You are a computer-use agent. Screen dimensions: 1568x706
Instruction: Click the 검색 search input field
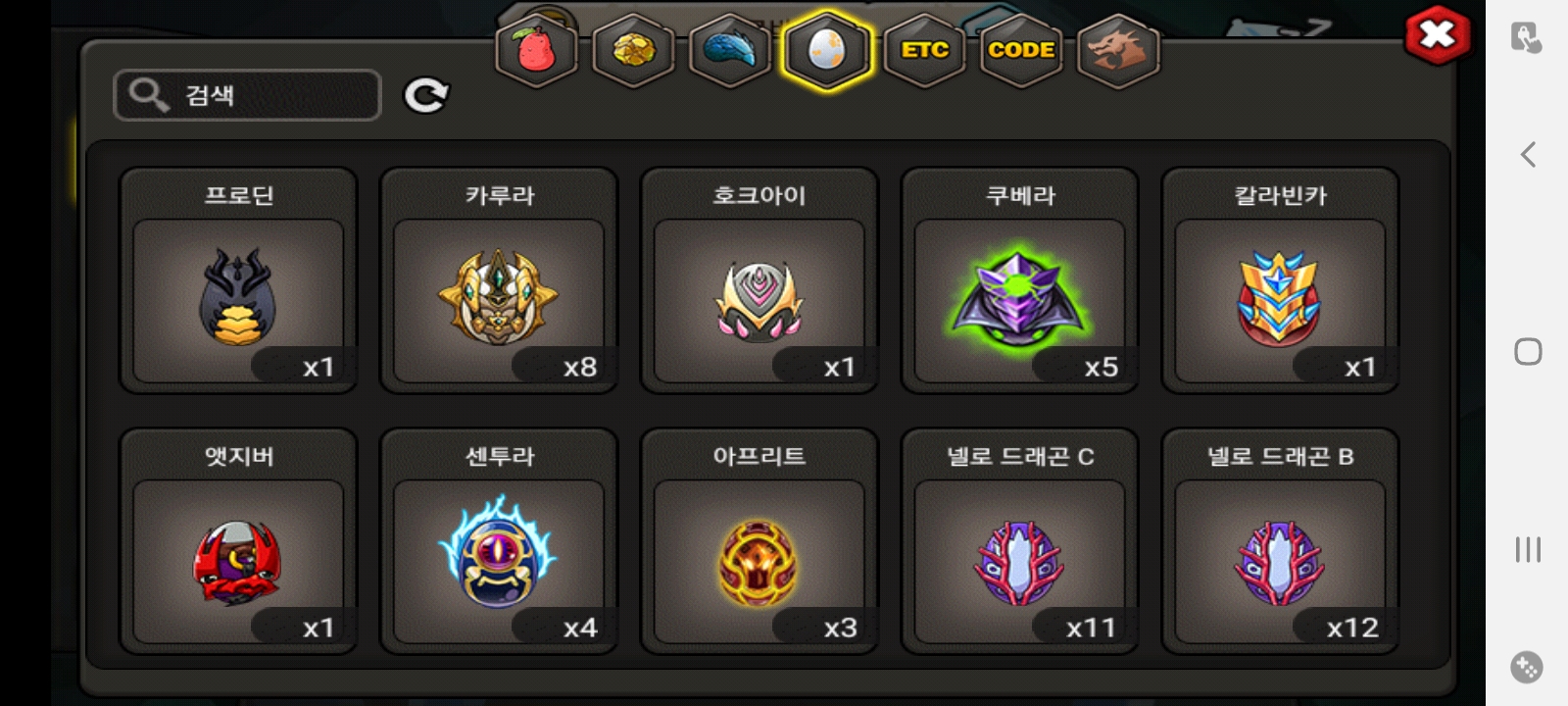point(247,95)
